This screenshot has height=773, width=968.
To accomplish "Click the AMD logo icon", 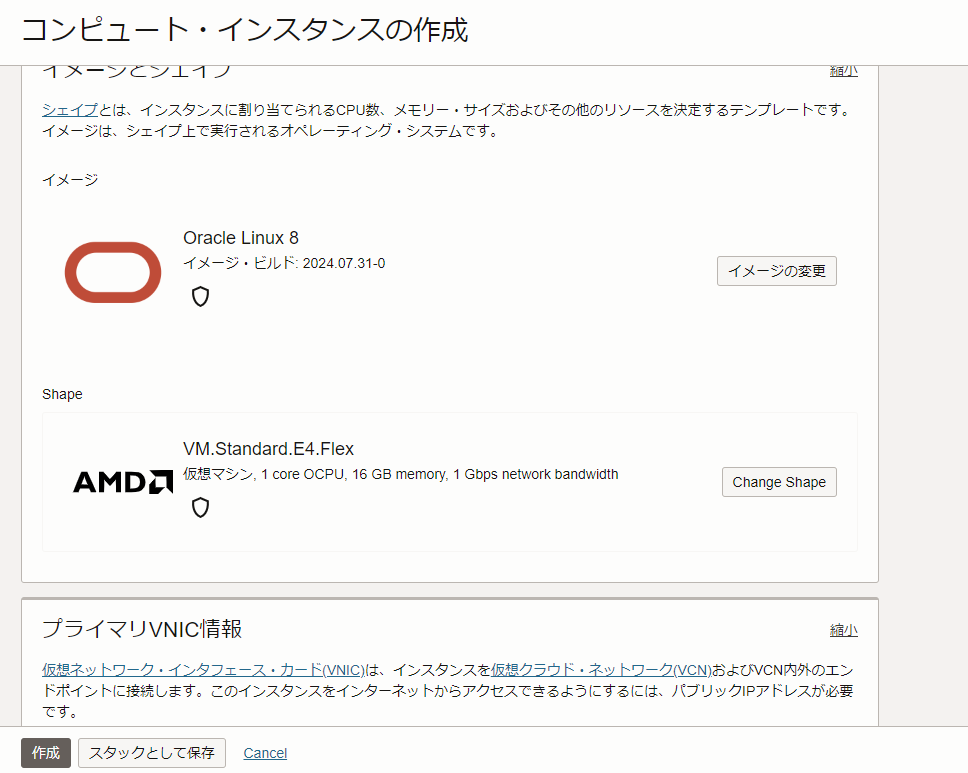I will [x=122, y=481].
